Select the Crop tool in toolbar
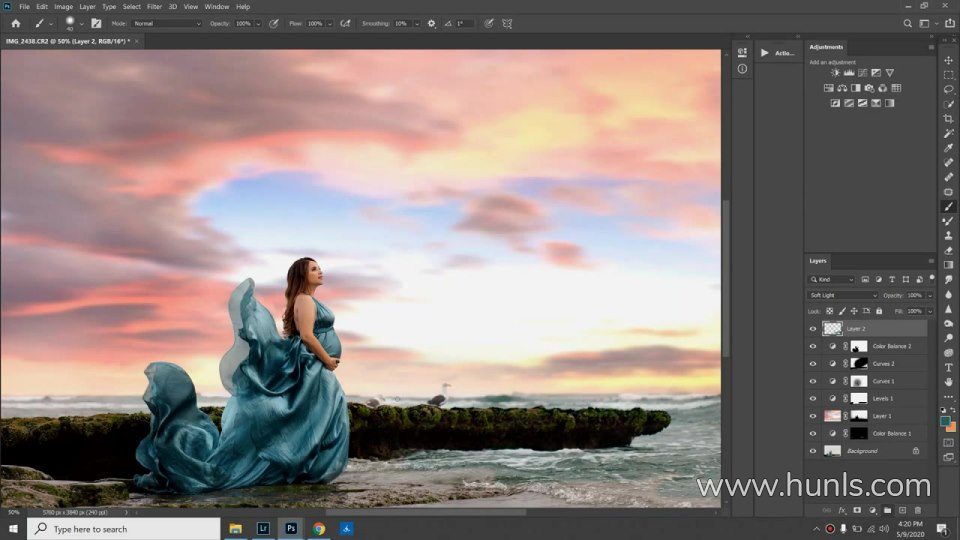 [x=948, y=118]
